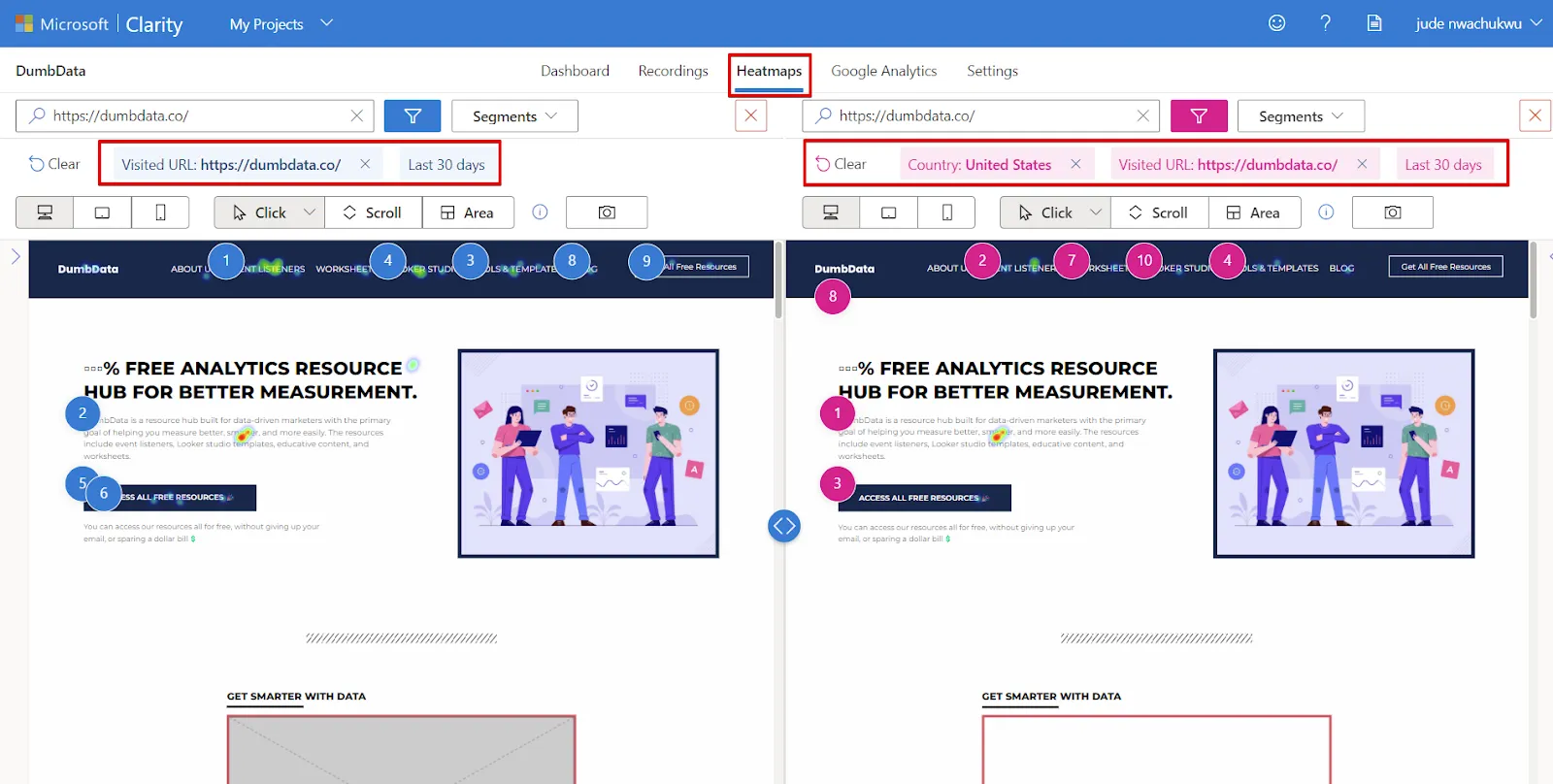Take a screenshot of the right heatmap
The image size is (1553, 784).
tap(1393, 212)
